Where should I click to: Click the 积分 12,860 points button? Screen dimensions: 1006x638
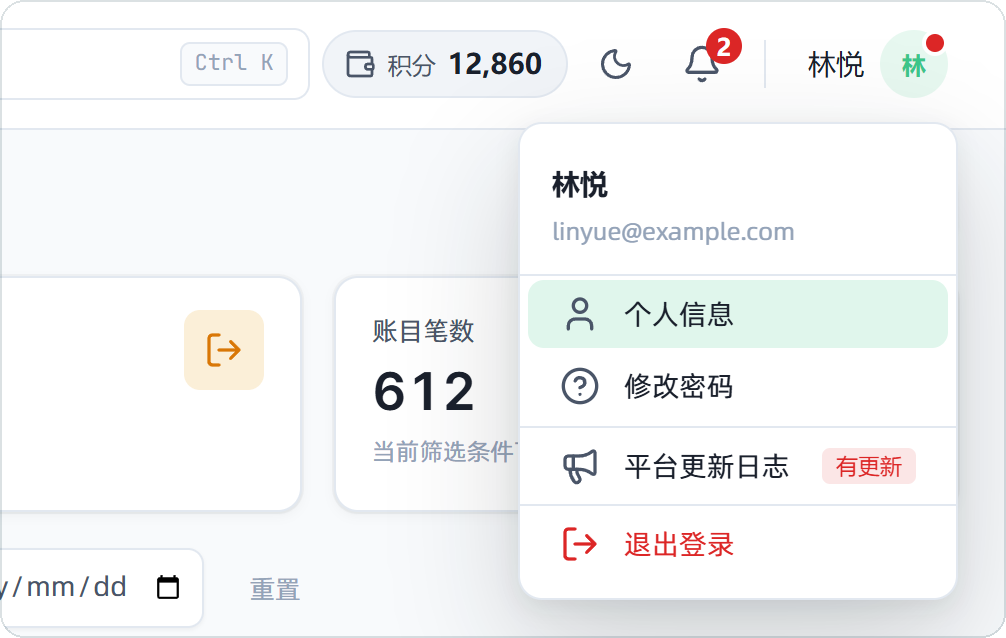[445, 64]
